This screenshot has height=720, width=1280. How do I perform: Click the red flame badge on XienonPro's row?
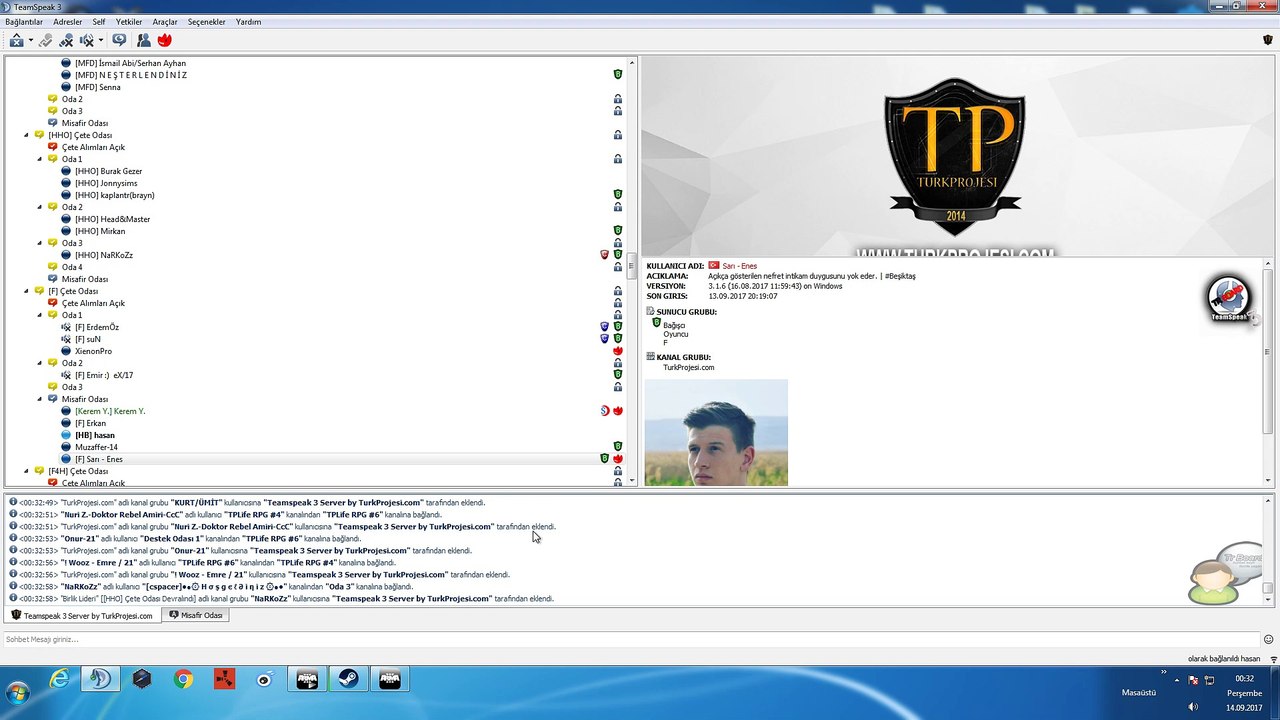618,351
